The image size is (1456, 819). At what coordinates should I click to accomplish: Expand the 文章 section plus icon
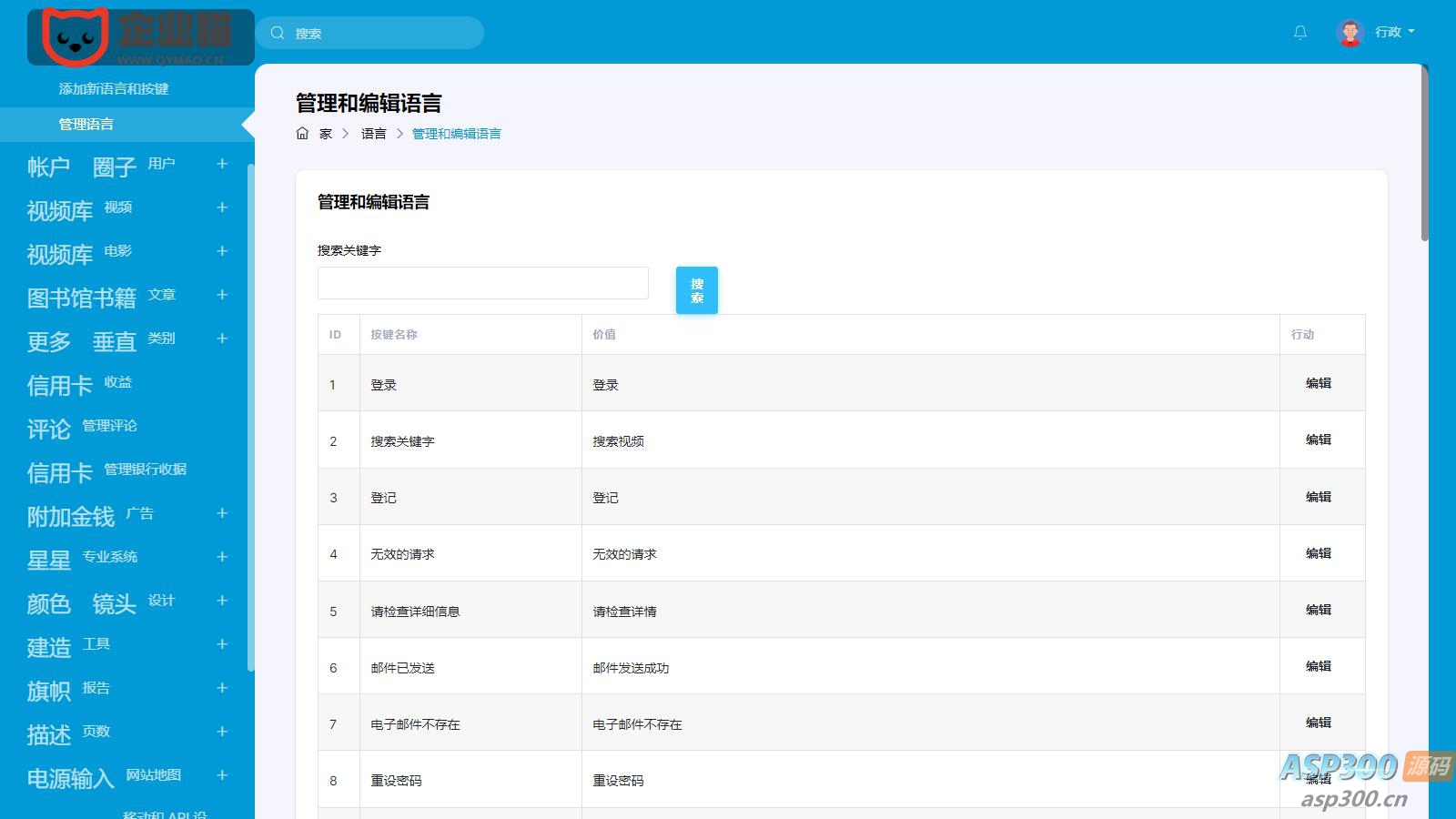222,295
